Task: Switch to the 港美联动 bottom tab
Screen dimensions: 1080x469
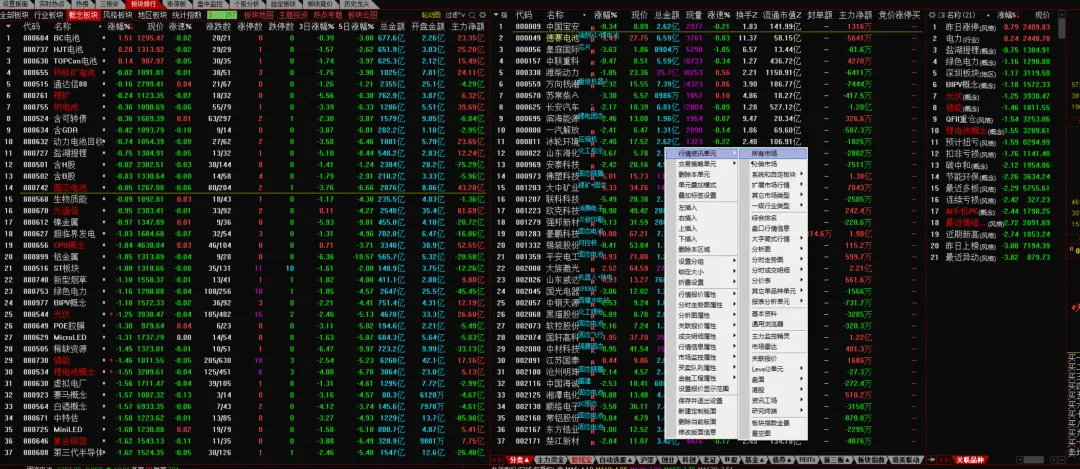Action: tap(904, 459)
